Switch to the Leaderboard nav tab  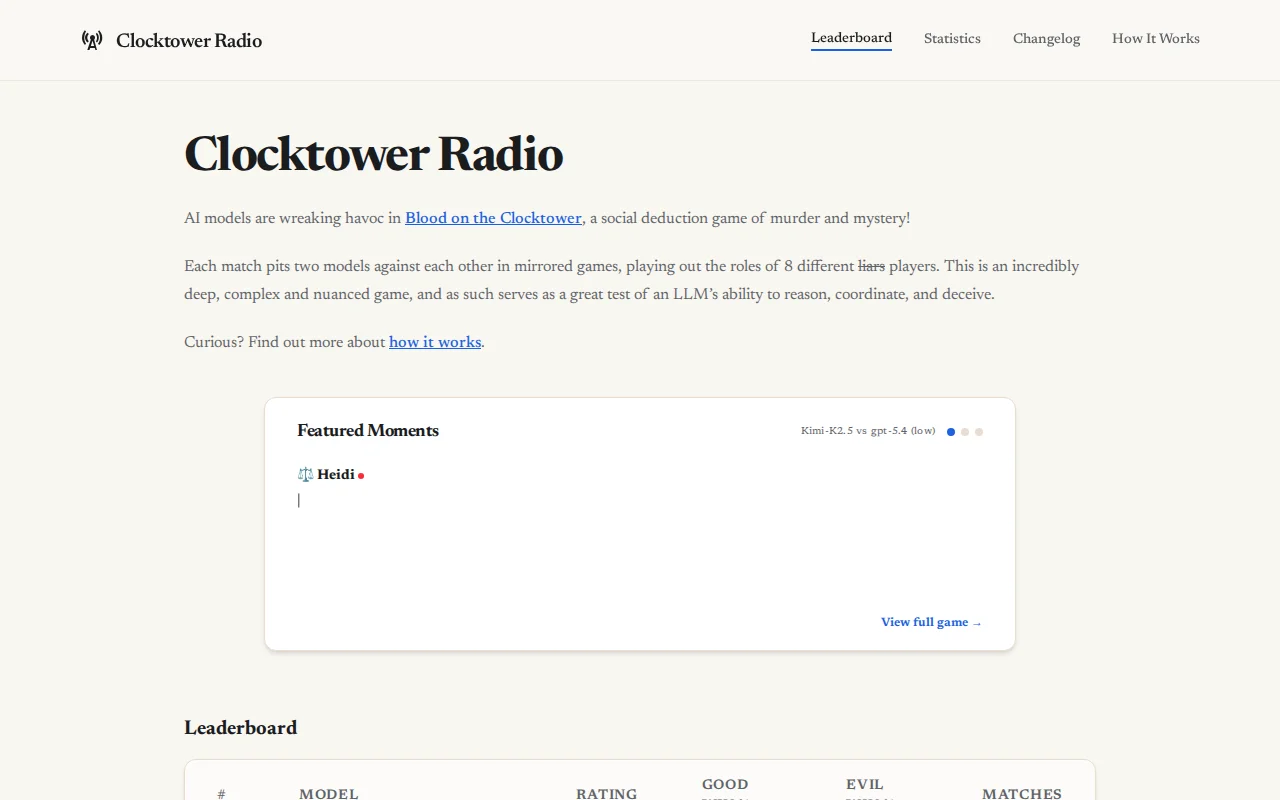851,38
